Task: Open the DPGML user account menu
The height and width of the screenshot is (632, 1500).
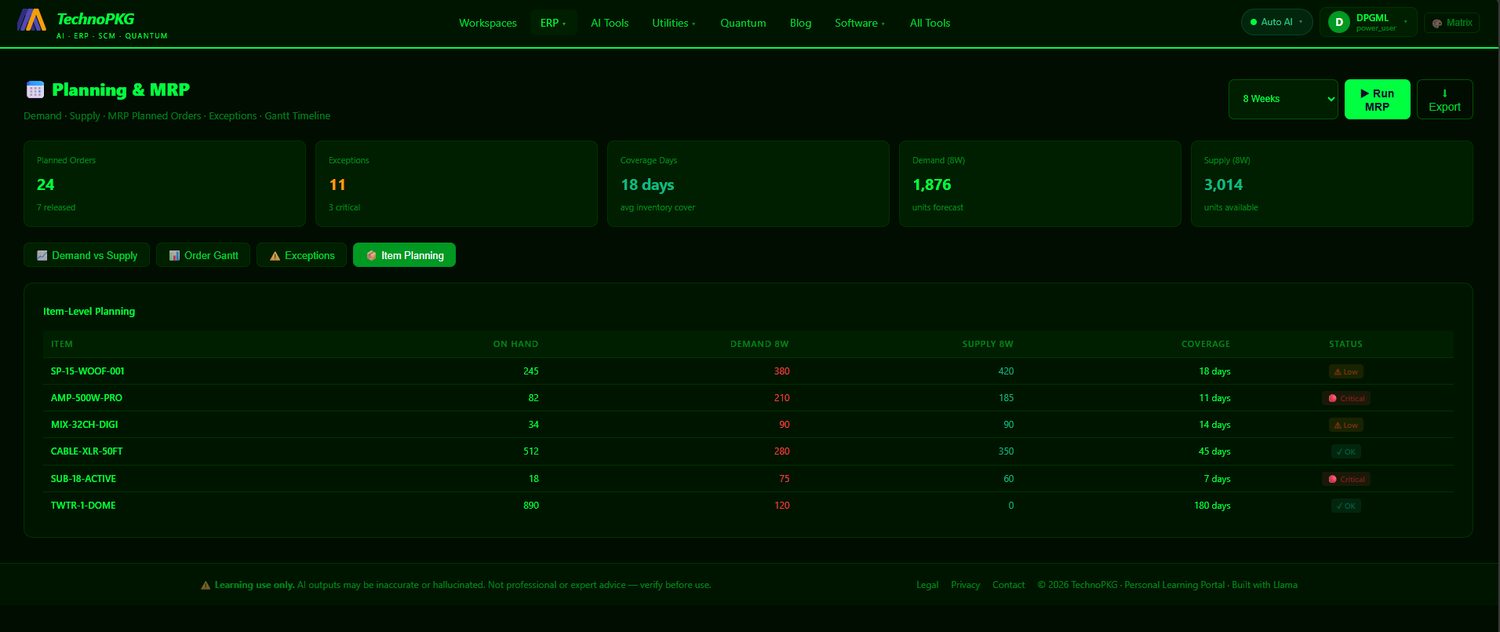Action: tap(1368, 22)
